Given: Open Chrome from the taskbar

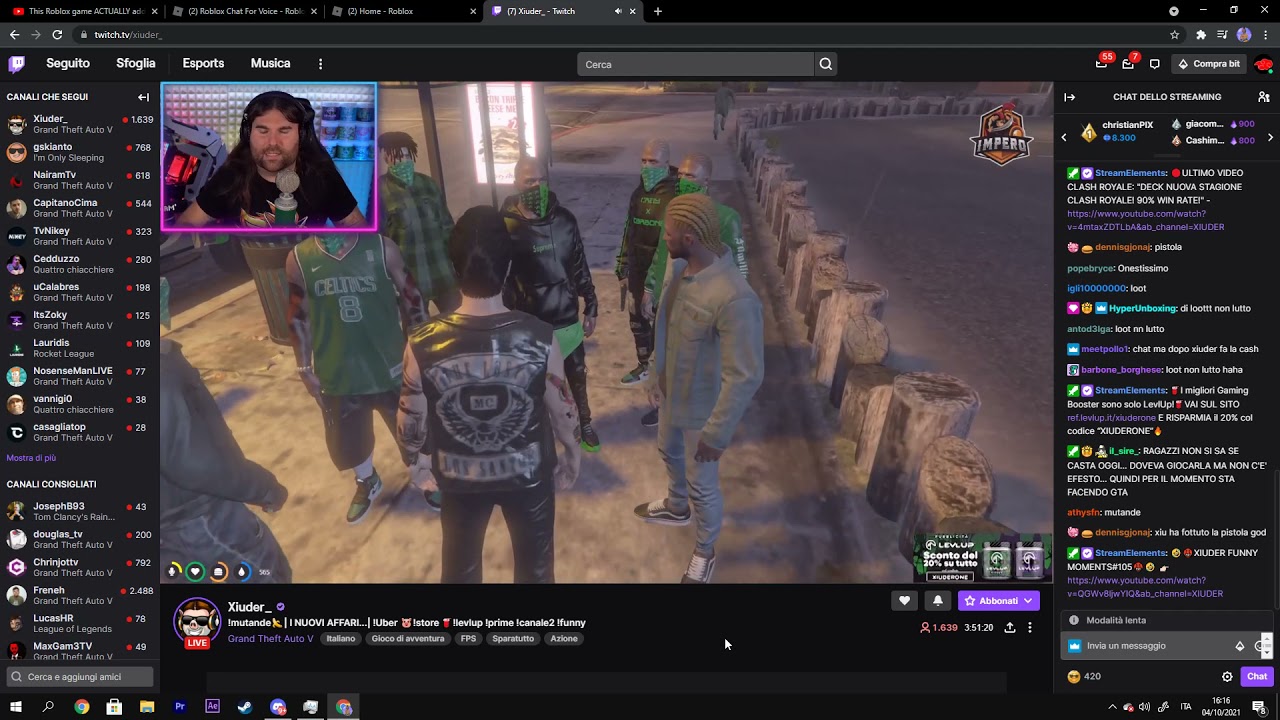Looking at the screenshot, I should coord(81,707).
